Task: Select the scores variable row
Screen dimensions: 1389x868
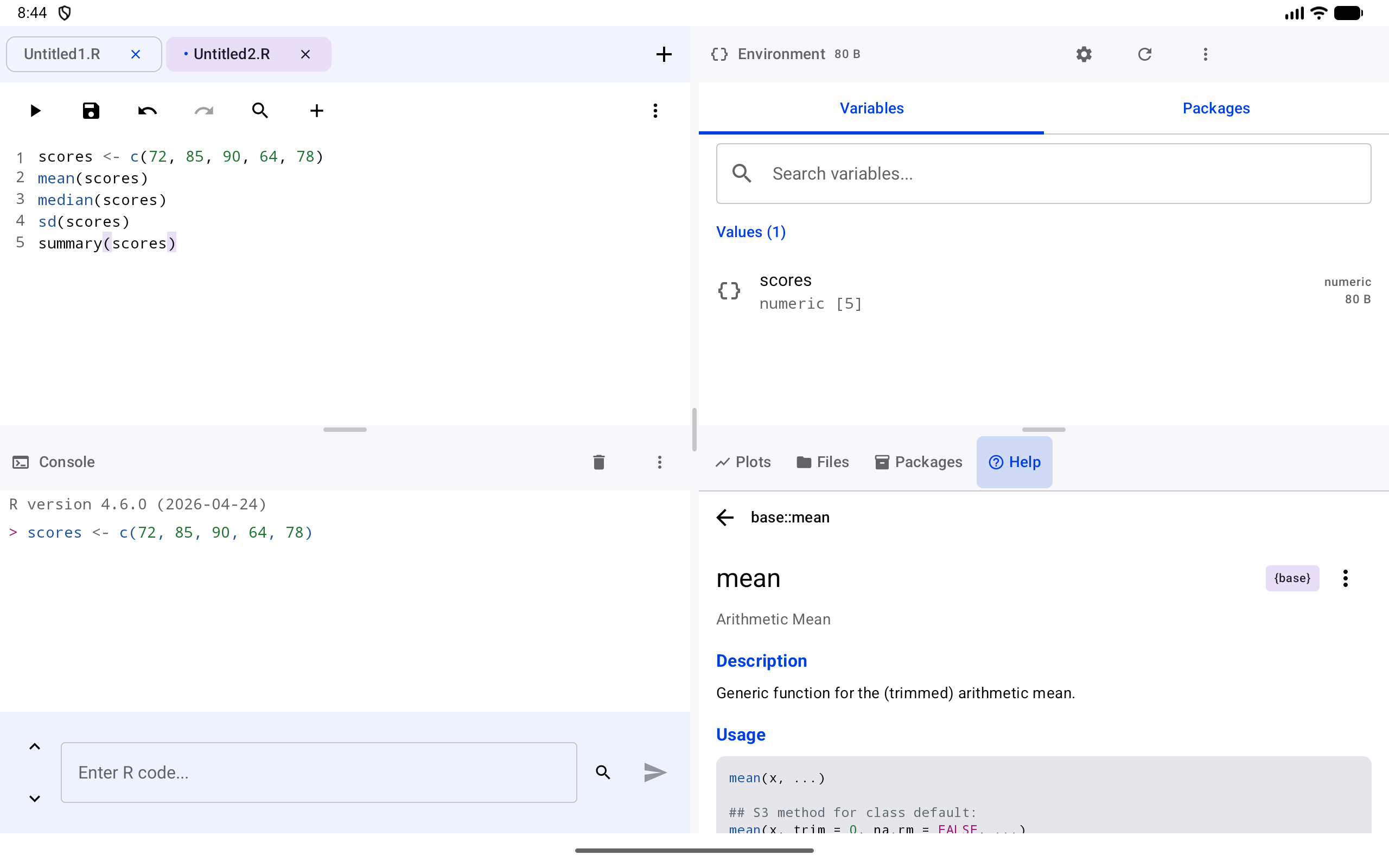Action: pos(1043,291)
